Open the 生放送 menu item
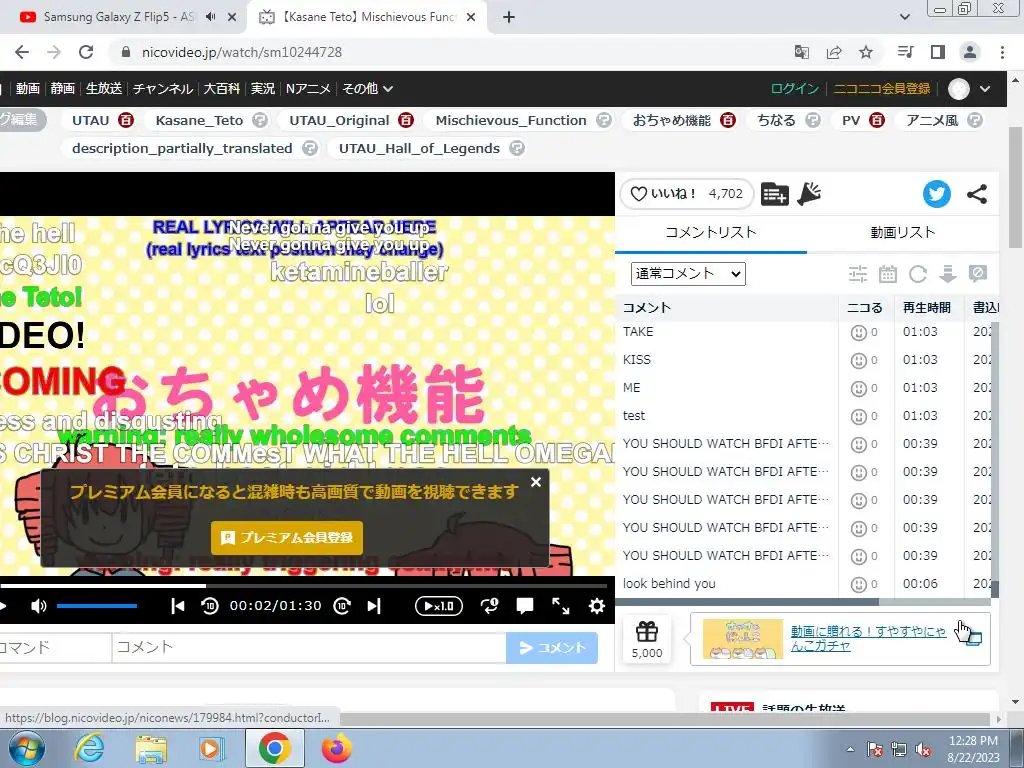This screenshot has width=1024, height=768. 104,89
